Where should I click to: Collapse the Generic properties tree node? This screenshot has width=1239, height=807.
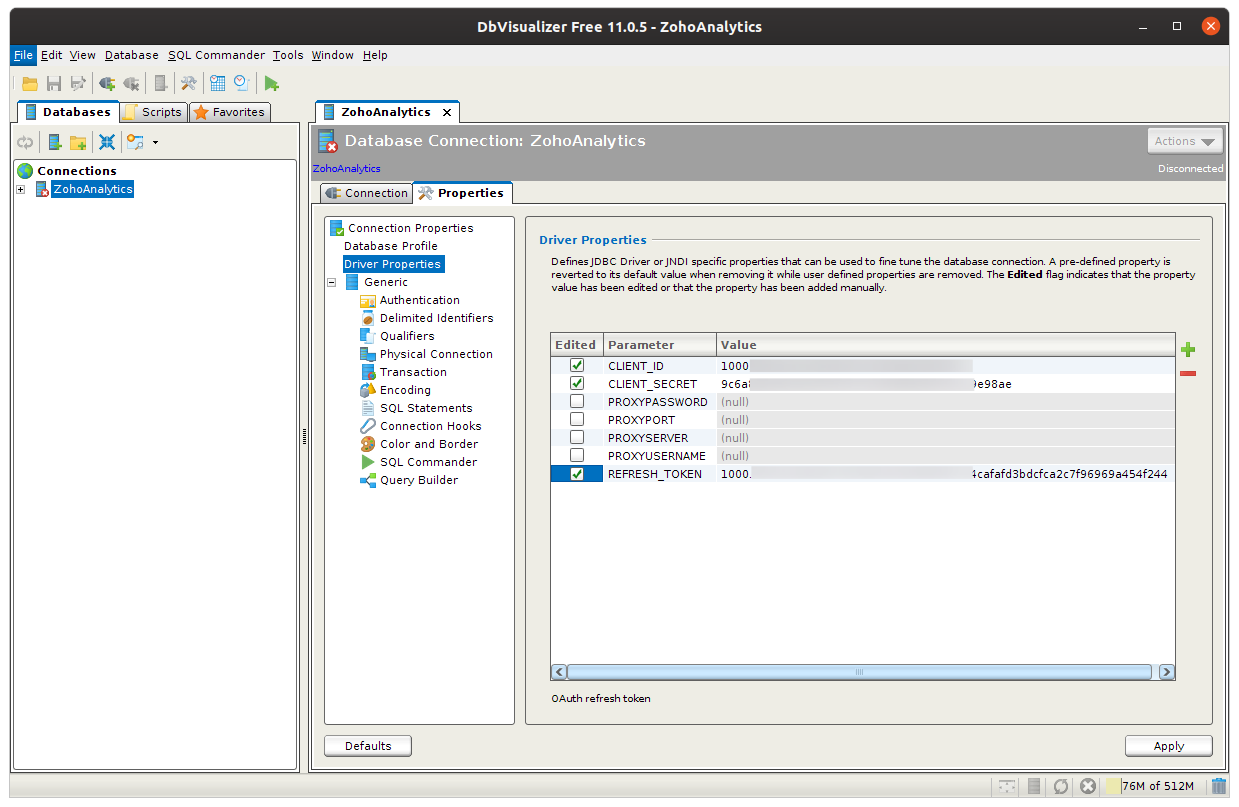(332, 282)
